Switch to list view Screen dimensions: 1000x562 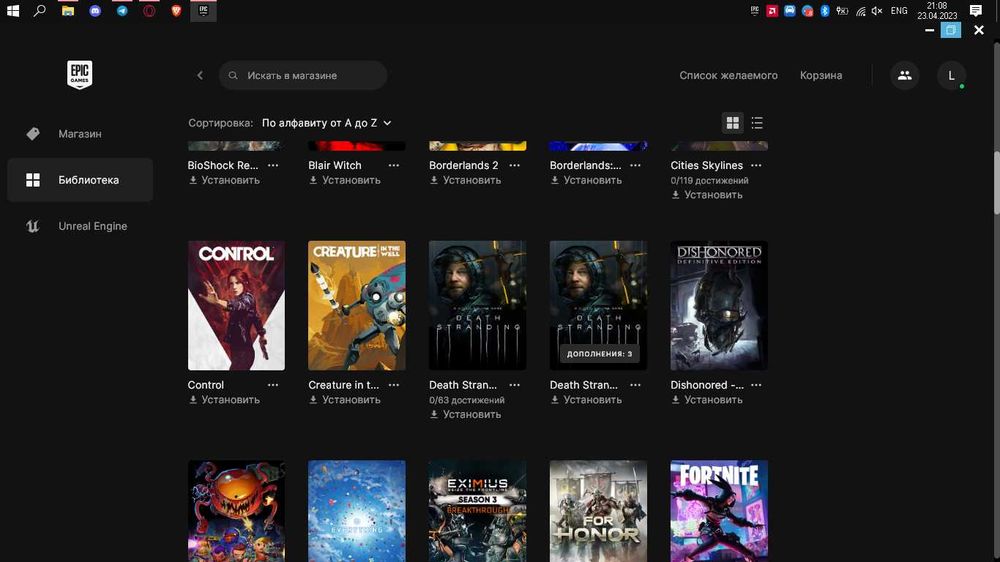(x=757, y=122)
